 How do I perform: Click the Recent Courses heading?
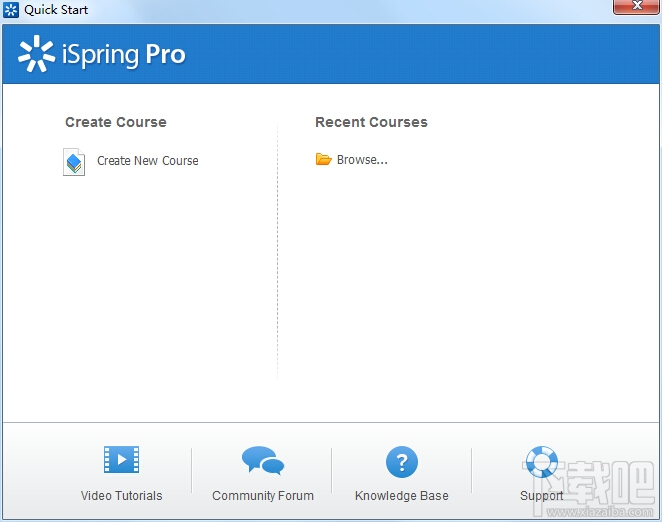click(371, 122)
